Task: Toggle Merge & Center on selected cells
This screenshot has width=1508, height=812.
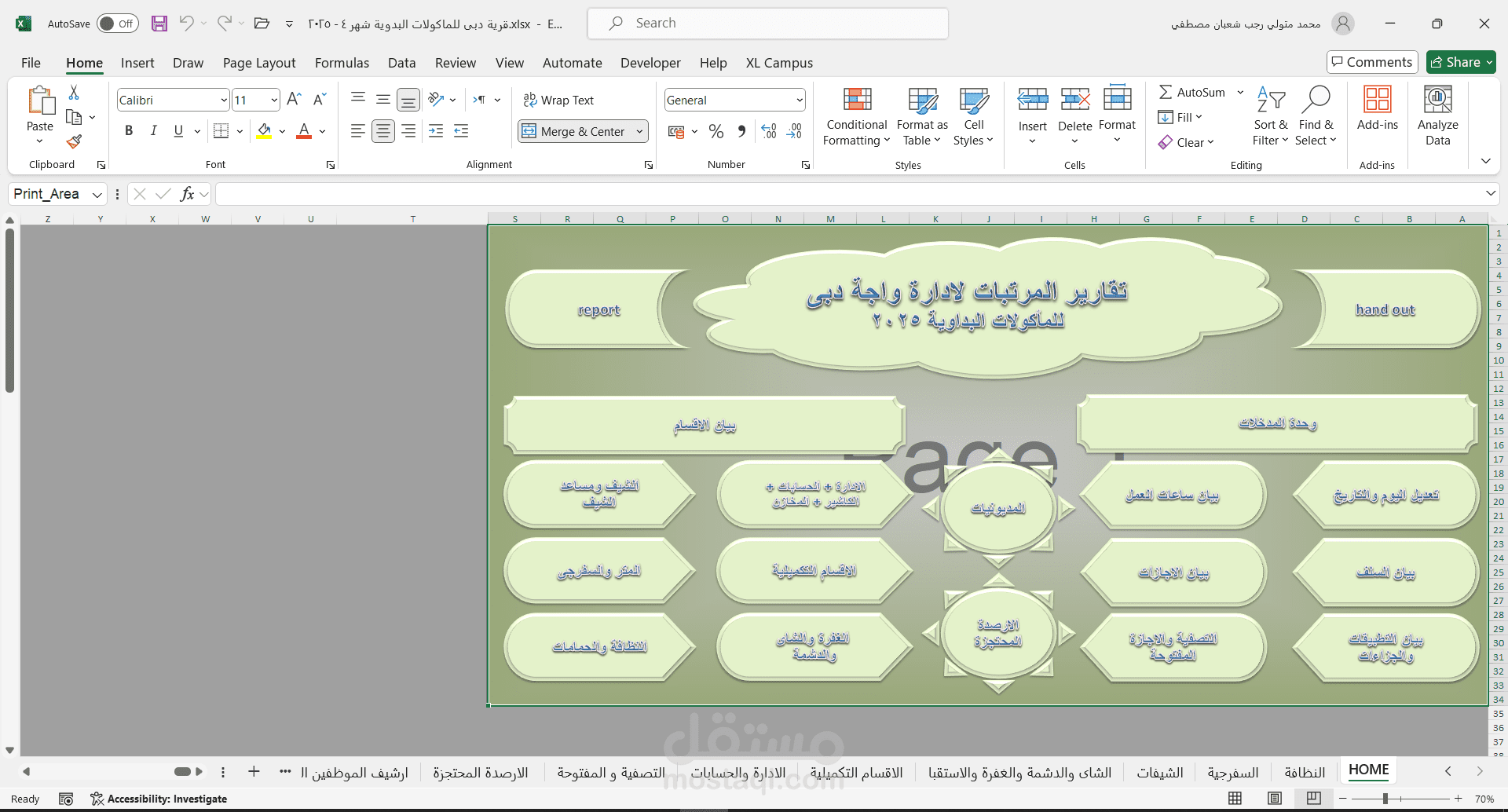Action: click(577, 131)
